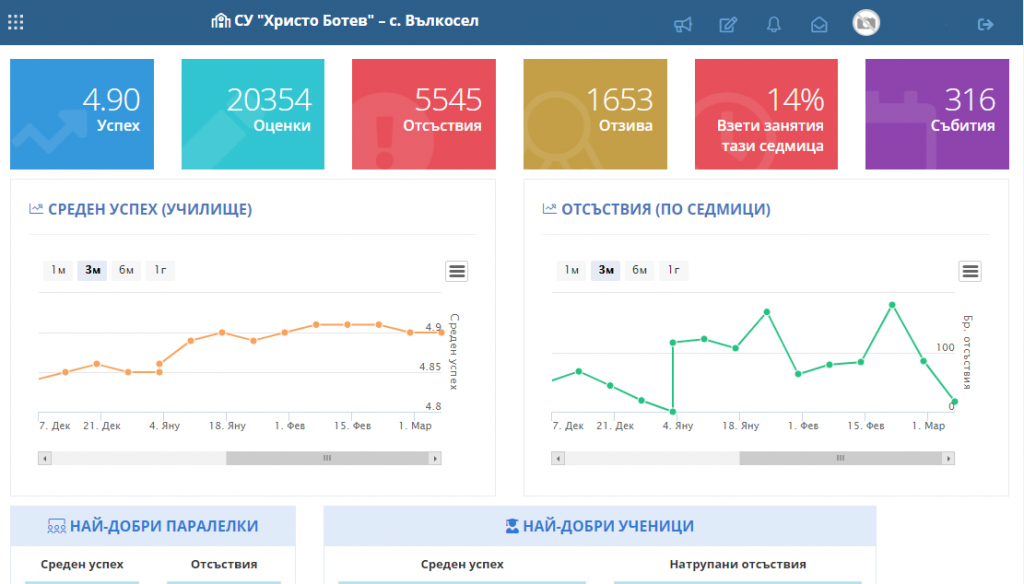Open the 5545 Отсъствия red tile
Image resolution: width=1024 pixels, height=584 pixels.
coord(424,114)
